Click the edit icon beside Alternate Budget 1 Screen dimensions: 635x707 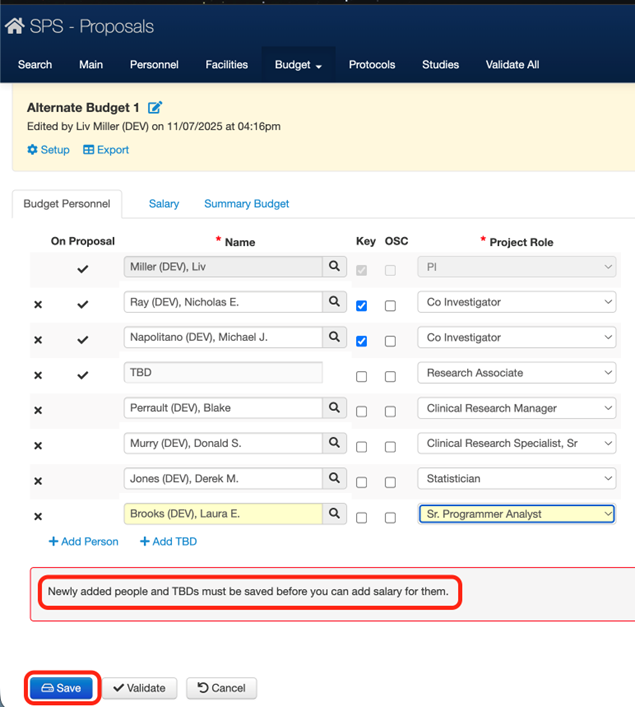tap(155, 108)
